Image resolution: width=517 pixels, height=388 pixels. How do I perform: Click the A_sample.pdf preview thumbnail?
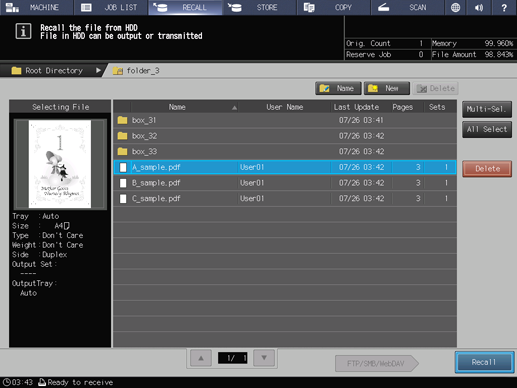tap(60, 164)
